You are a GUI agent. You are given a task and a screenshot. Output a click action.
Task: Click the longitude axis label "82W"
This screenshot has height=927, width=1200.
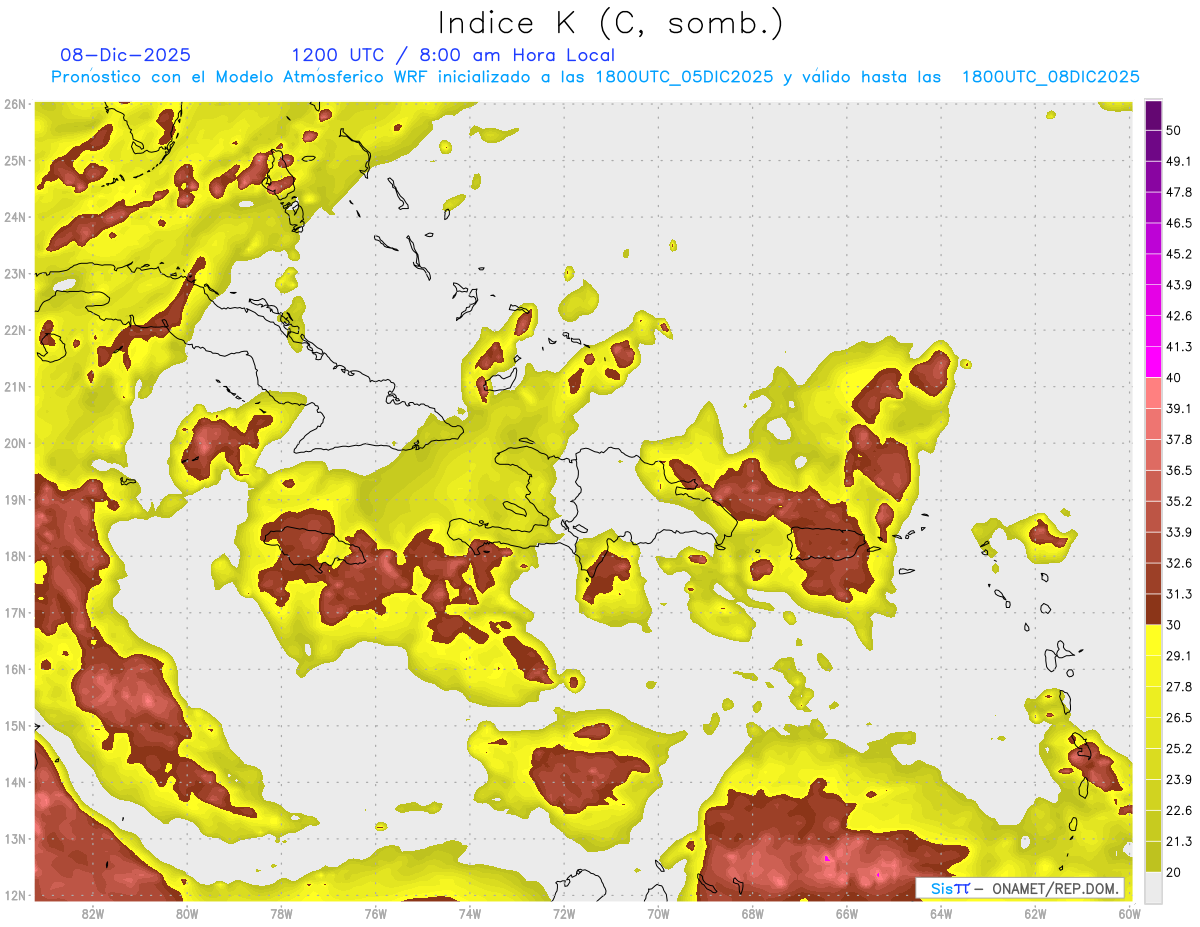[93, 913]
